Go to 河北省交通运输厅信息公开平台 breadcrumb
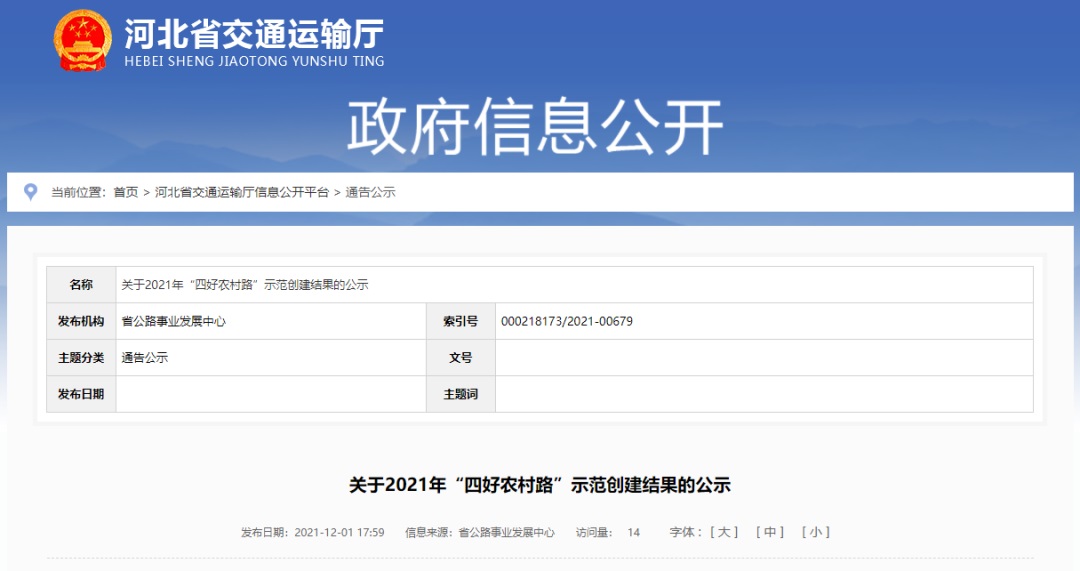1080x571 pixels. 242,192
